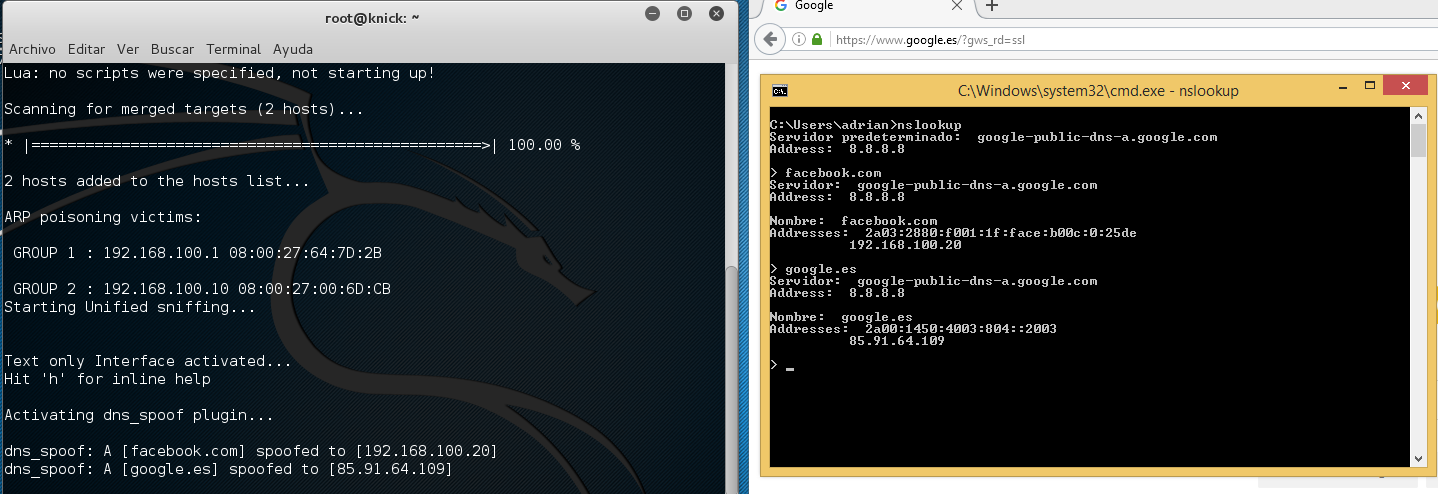Open the Terminal menu in menu bar
The height and width of the screenshot is (494, 1438).
(234, 49)
